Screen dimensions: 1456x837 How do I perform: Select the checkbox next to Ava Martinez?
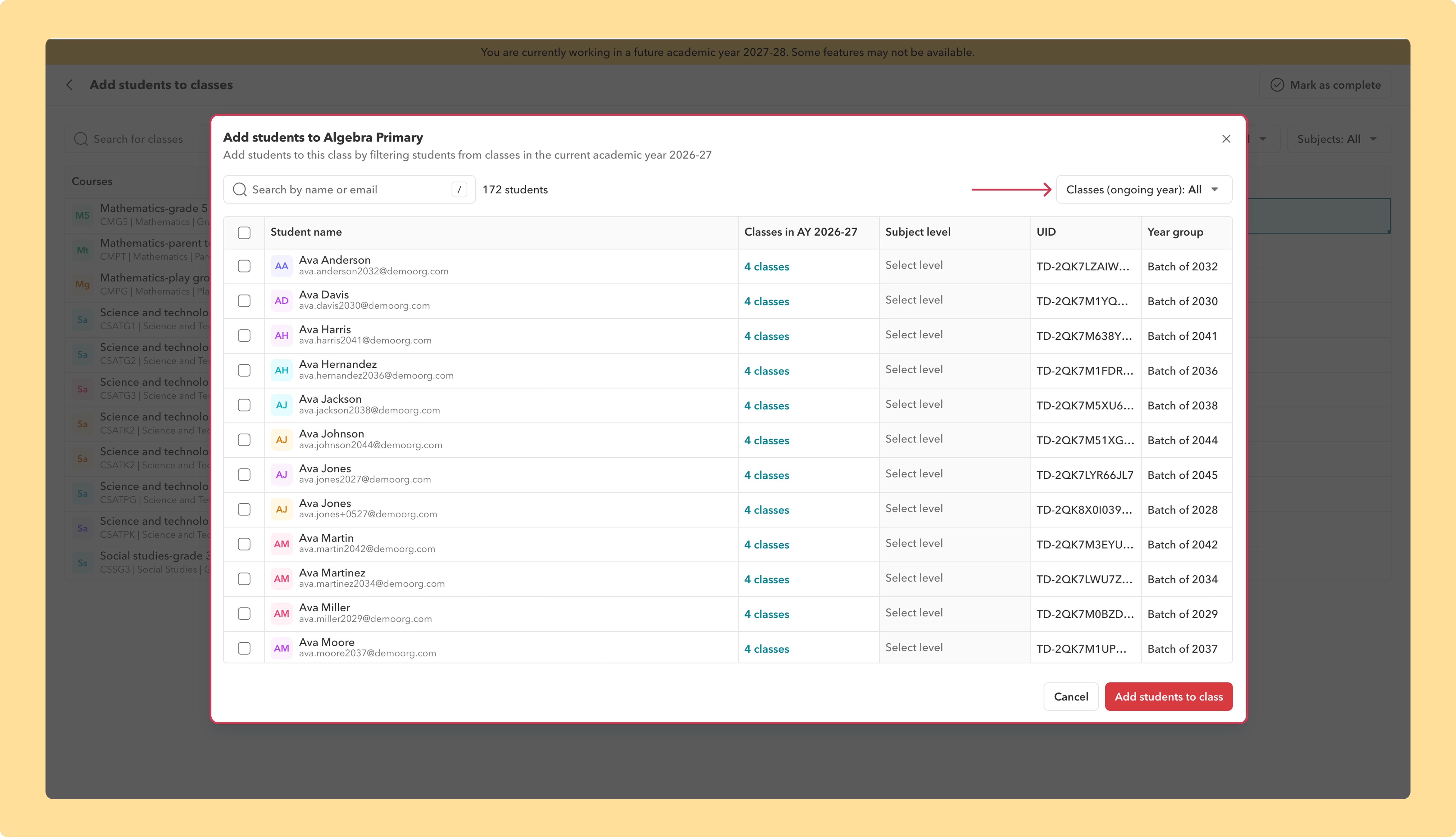click(x=244, y=579)
